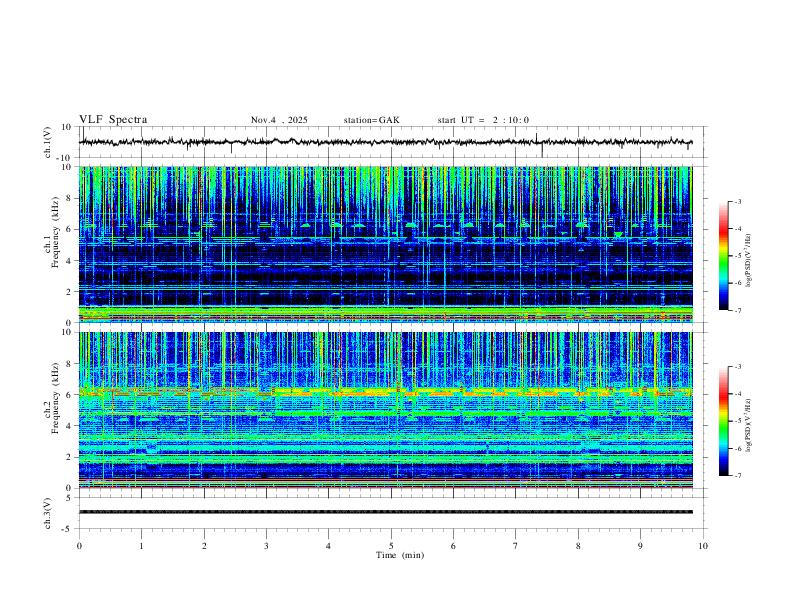Viewport: 792px width, 612px height.
Task: Click the ch.1 color scale bar
Action: pyautogui.click(x=723, y=256)
